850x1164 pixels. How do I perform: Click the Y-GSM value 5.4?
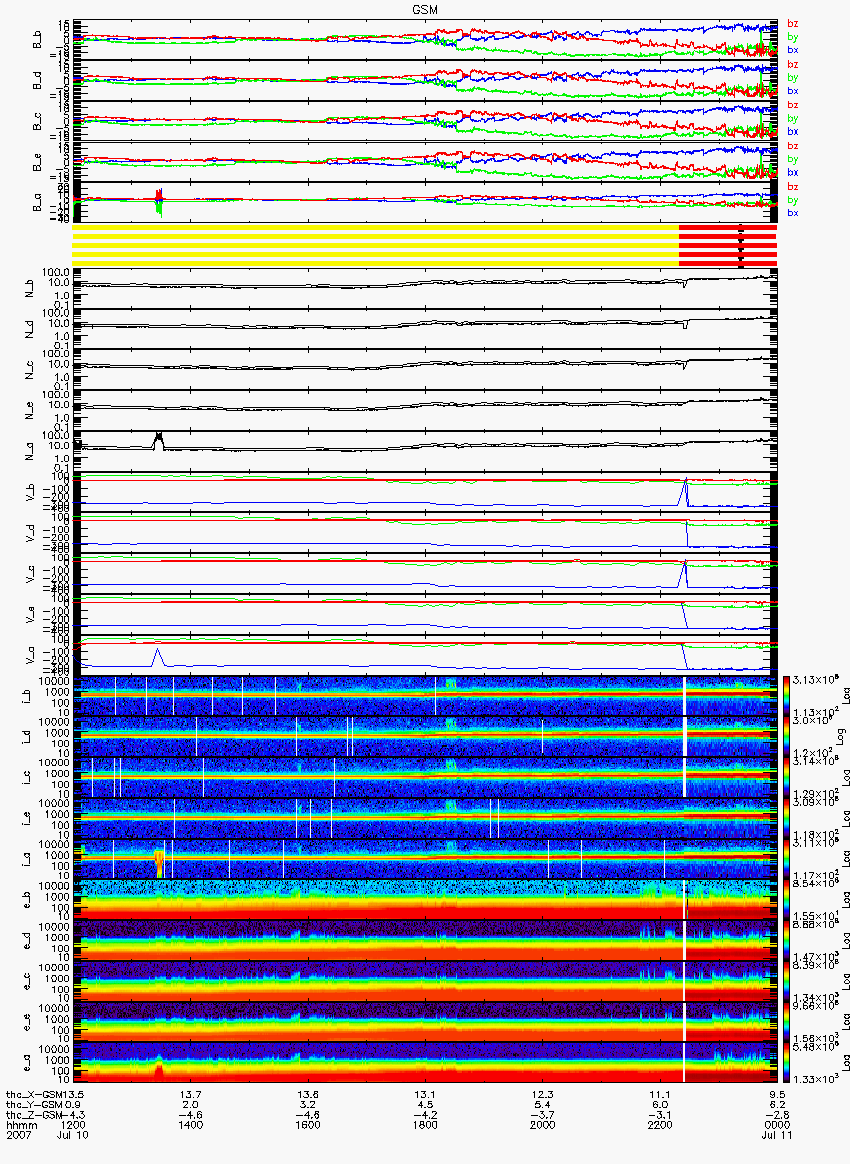(x=543, y=1105)
